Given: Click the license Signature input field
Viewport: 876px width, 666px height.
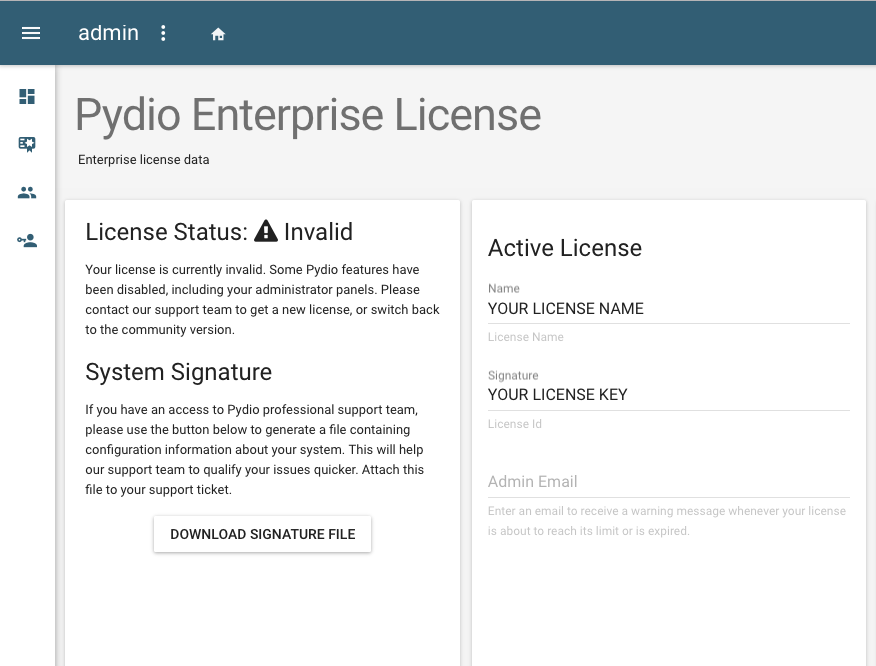Looking at the screenshot, I should [x=669, y=395].
